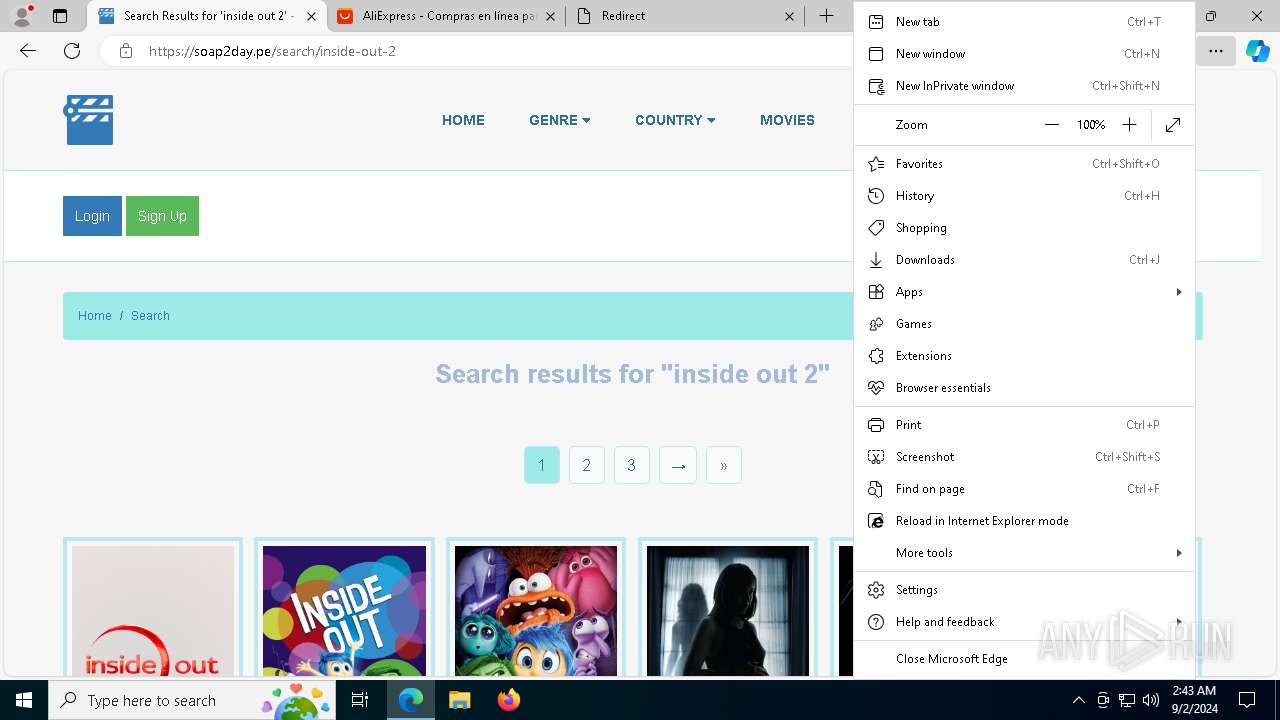
Task: Open File Explorer from taskbar
Action: pyautogui.click(x=459, y=700)
